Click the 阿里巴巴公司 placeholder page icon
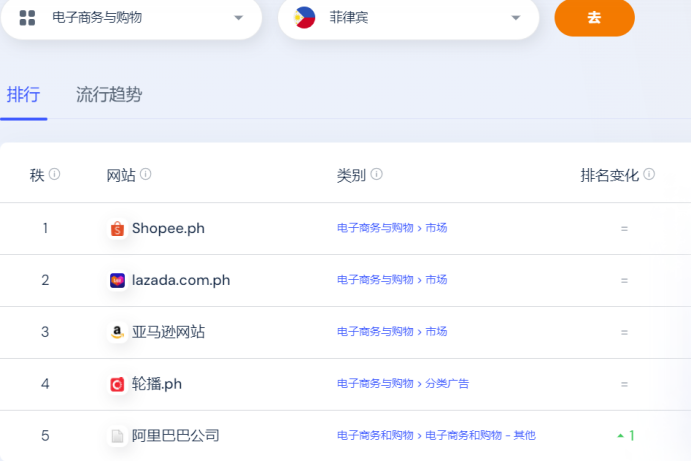692x461 pixels. point(117,436)
